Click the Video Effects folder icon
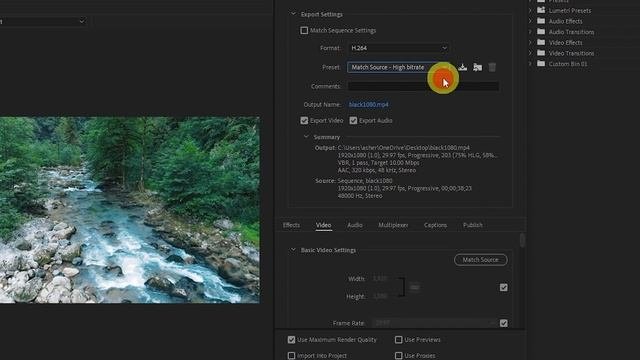This screenshot has width=640, height=360. pyautogui.click(x=541, y=42)
